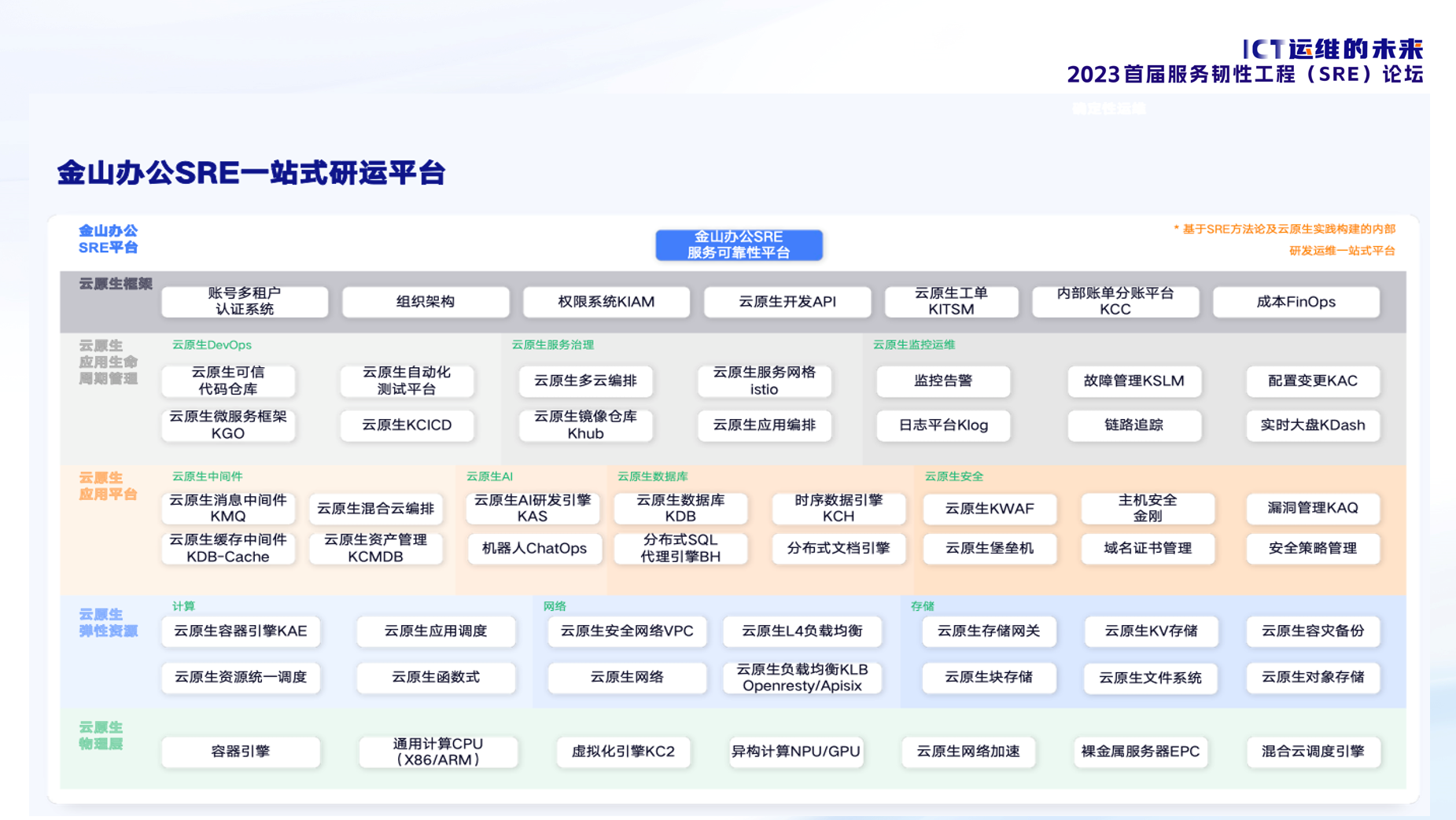Image resolution: width=1456 pixels, height=820 pixels.
Task: Open the 漏洞管理KAQ box
Action: pyautogui.click(x=1313, y=508)
